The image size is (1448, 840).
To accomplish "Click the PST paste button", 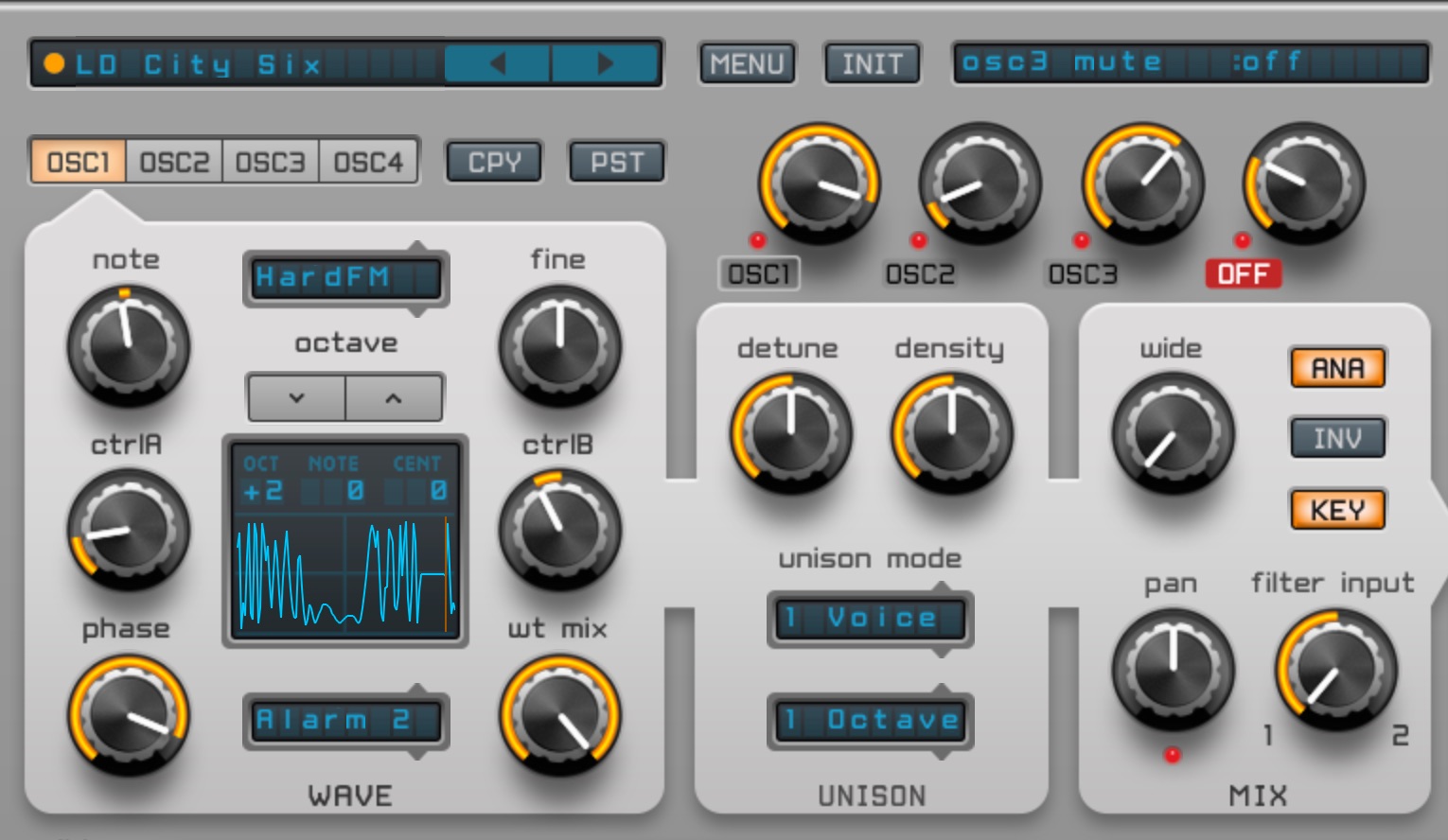I will (616, 162).
